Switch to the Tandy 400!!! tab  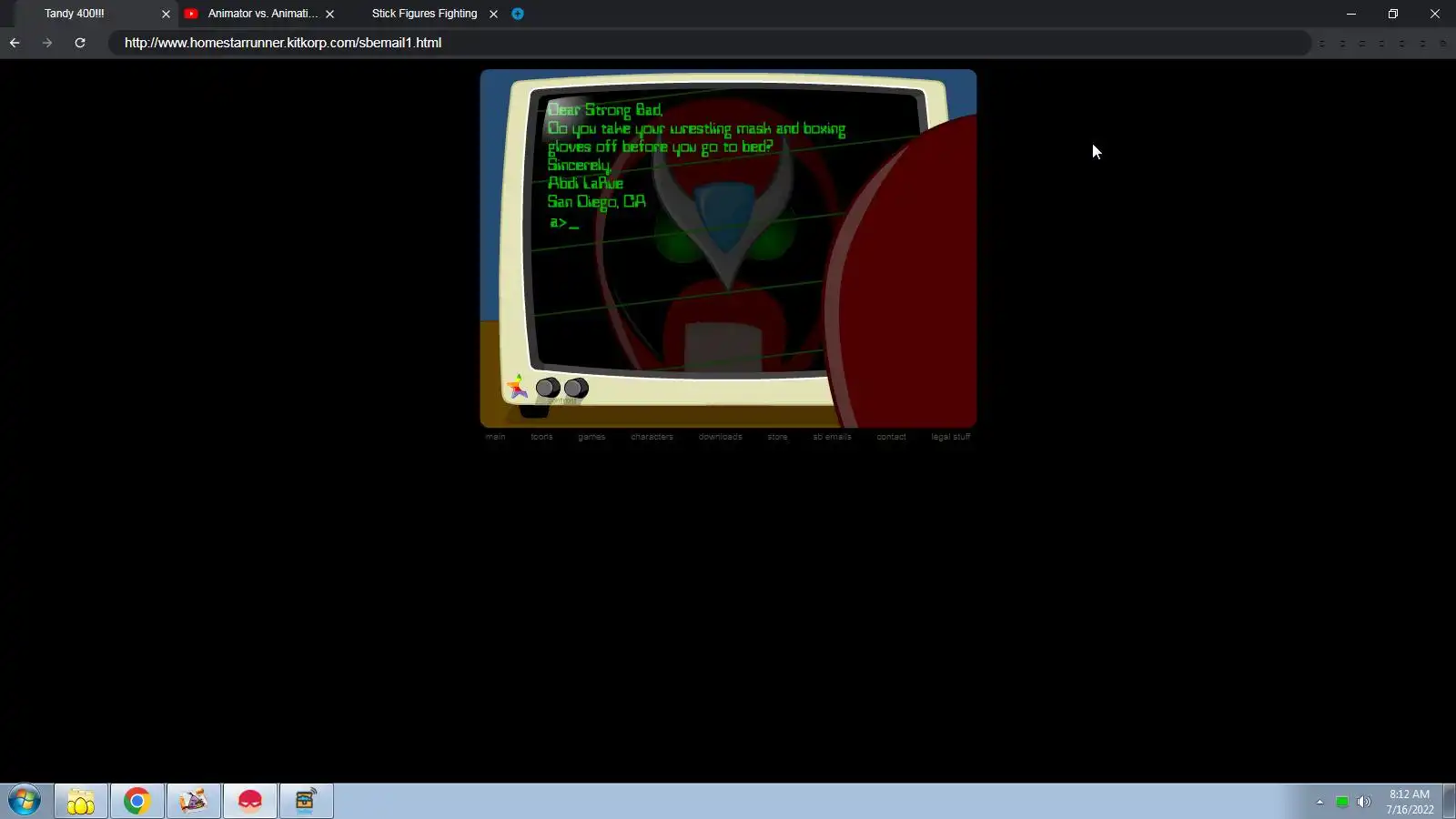pos(91,14)
